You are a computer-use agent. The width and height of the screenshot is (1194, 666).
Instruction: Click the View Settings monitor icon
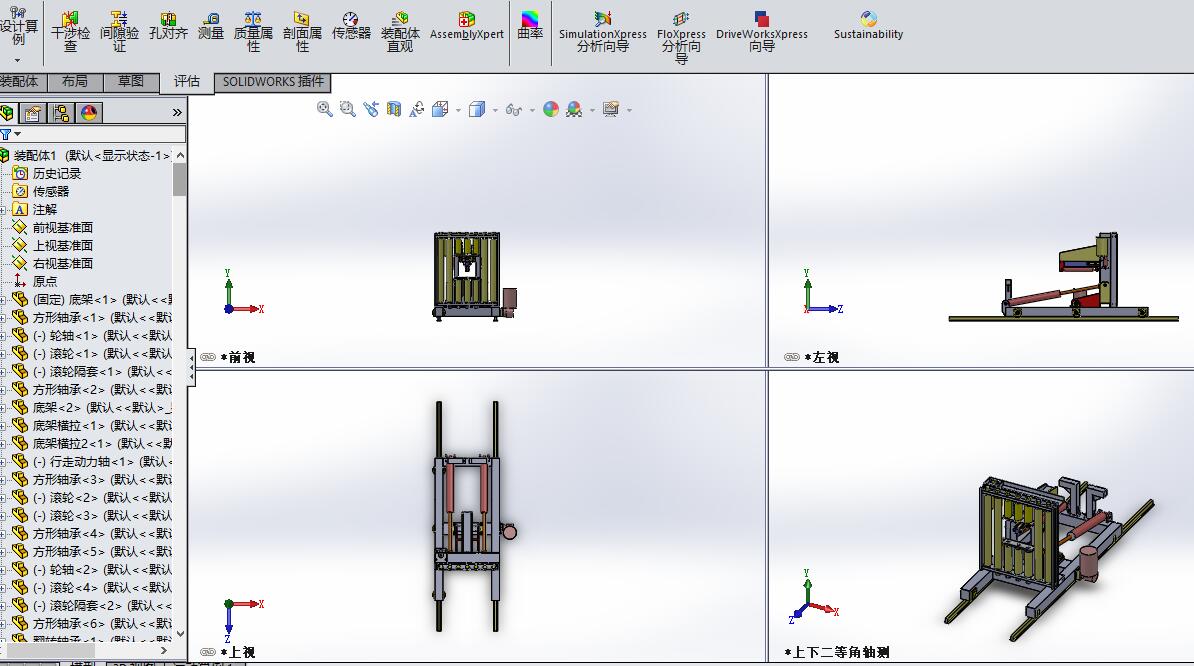[x=611, y=109]
